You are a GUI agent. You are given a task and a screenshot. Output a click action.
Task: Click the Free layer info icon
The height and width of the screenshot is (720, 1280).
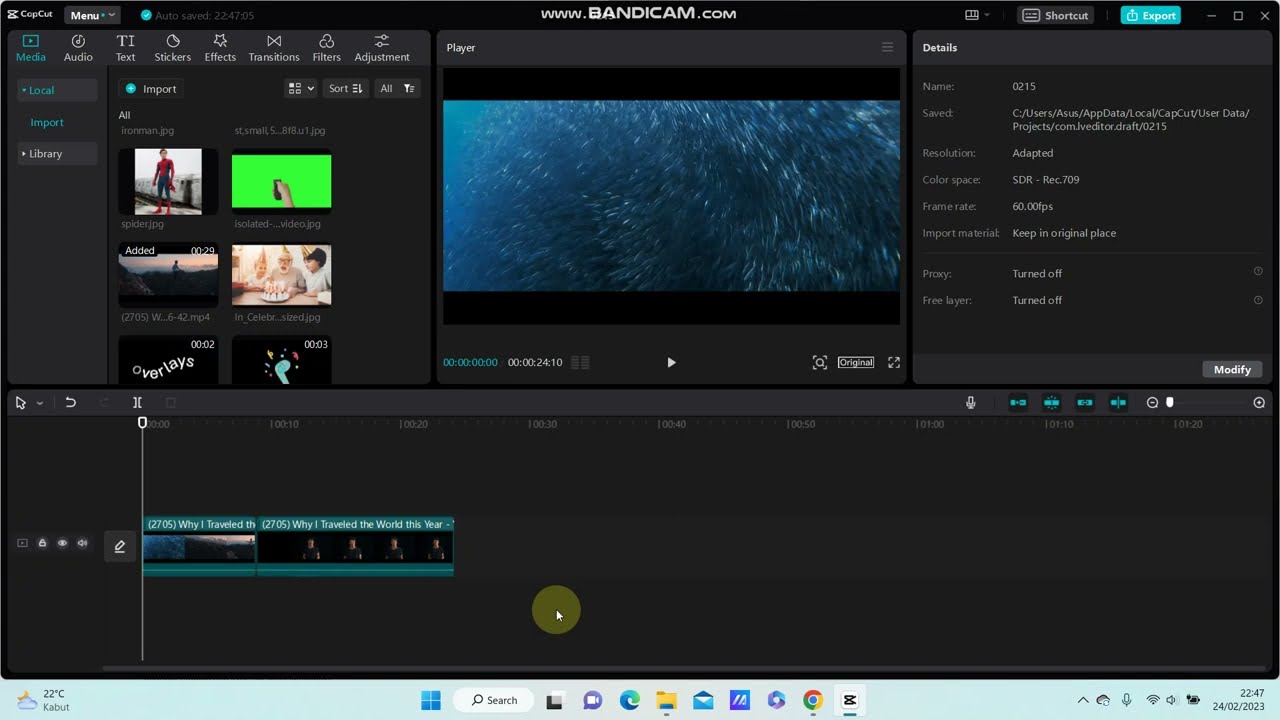click(1258, 300)
